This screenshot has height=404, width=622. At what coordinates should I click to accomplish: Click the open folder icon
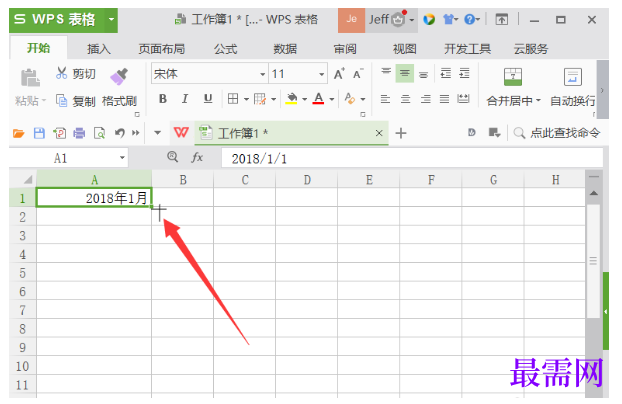pyautogui.click(x=19, y=133)
